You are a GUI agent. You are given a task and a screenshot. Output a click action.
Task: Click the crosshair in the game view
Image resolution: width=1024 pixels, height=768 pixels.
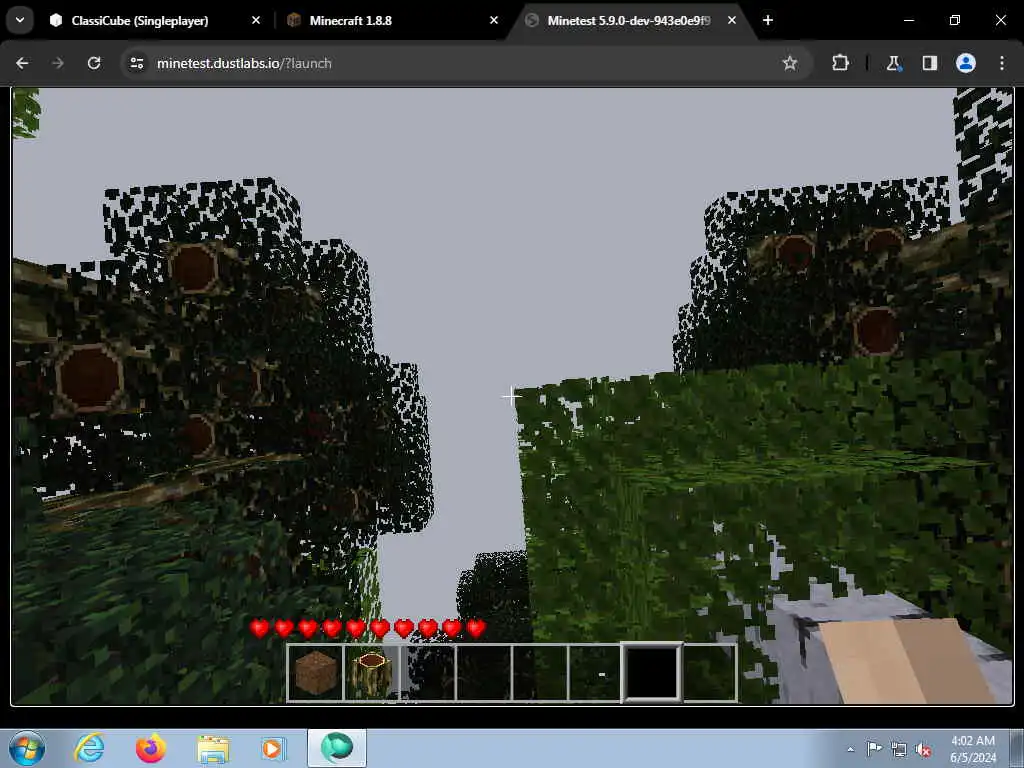[512, 396]
